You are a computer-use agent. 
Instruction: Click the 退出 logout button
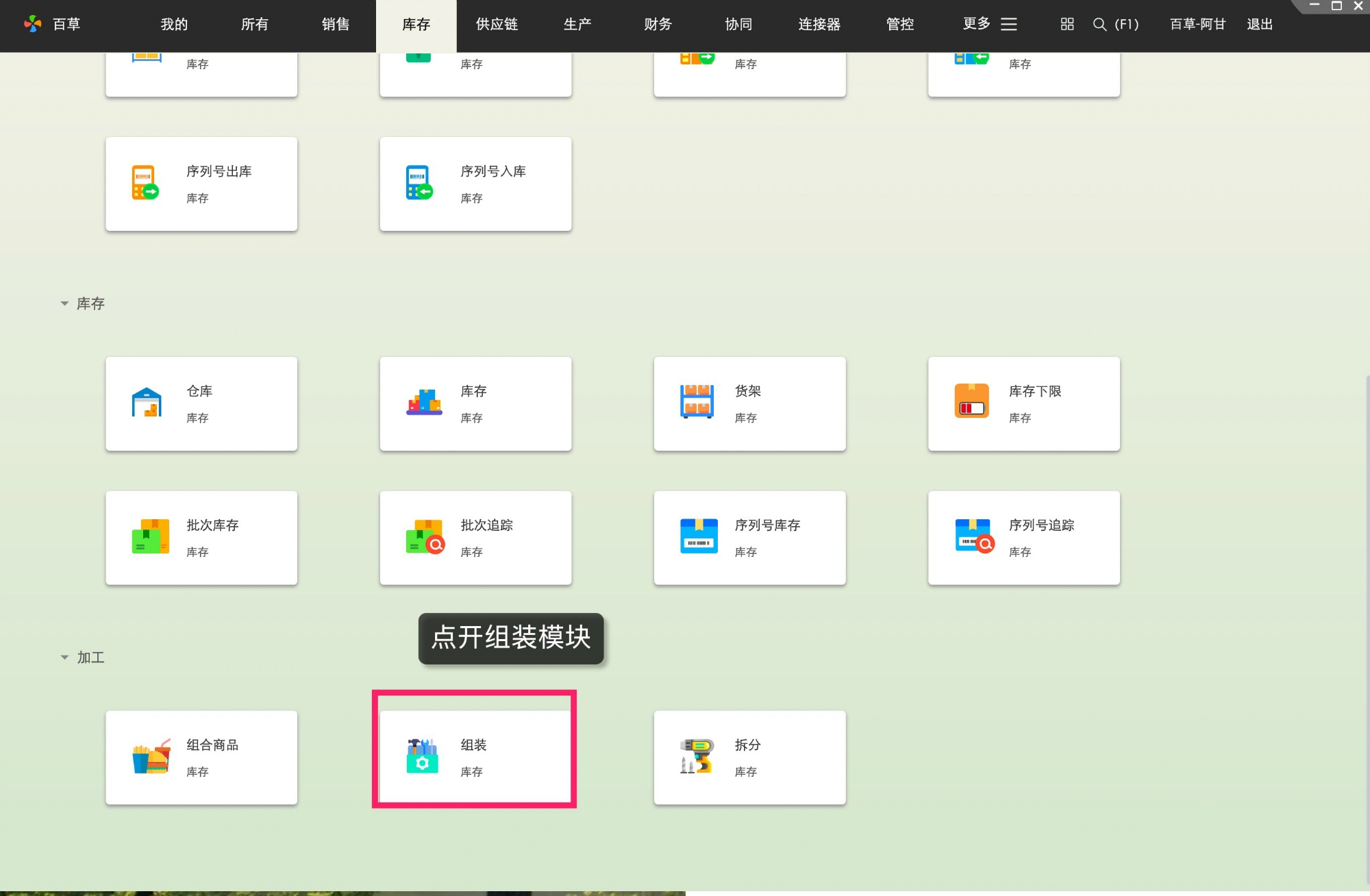coord(1259,24)
